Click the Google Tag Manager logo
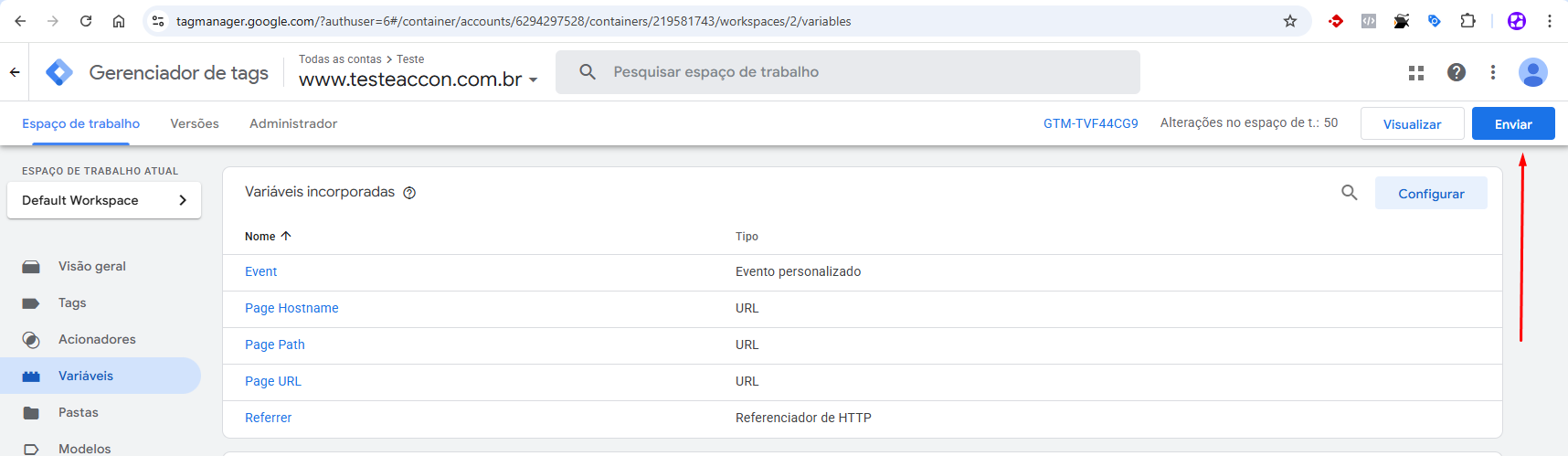 (x=59, y=72)
